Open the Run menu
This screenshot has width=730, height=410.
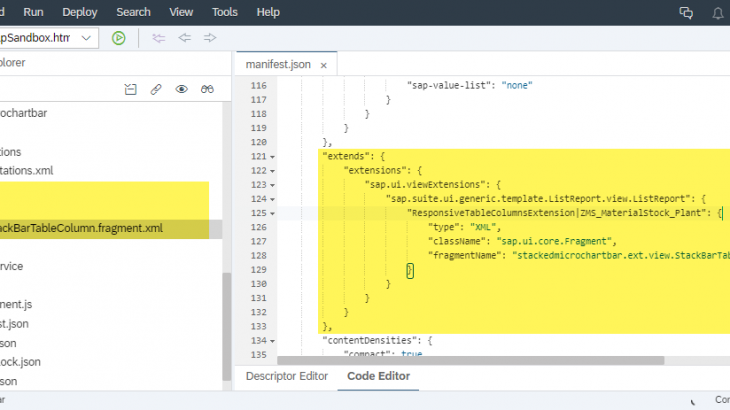tap(33, 12)
